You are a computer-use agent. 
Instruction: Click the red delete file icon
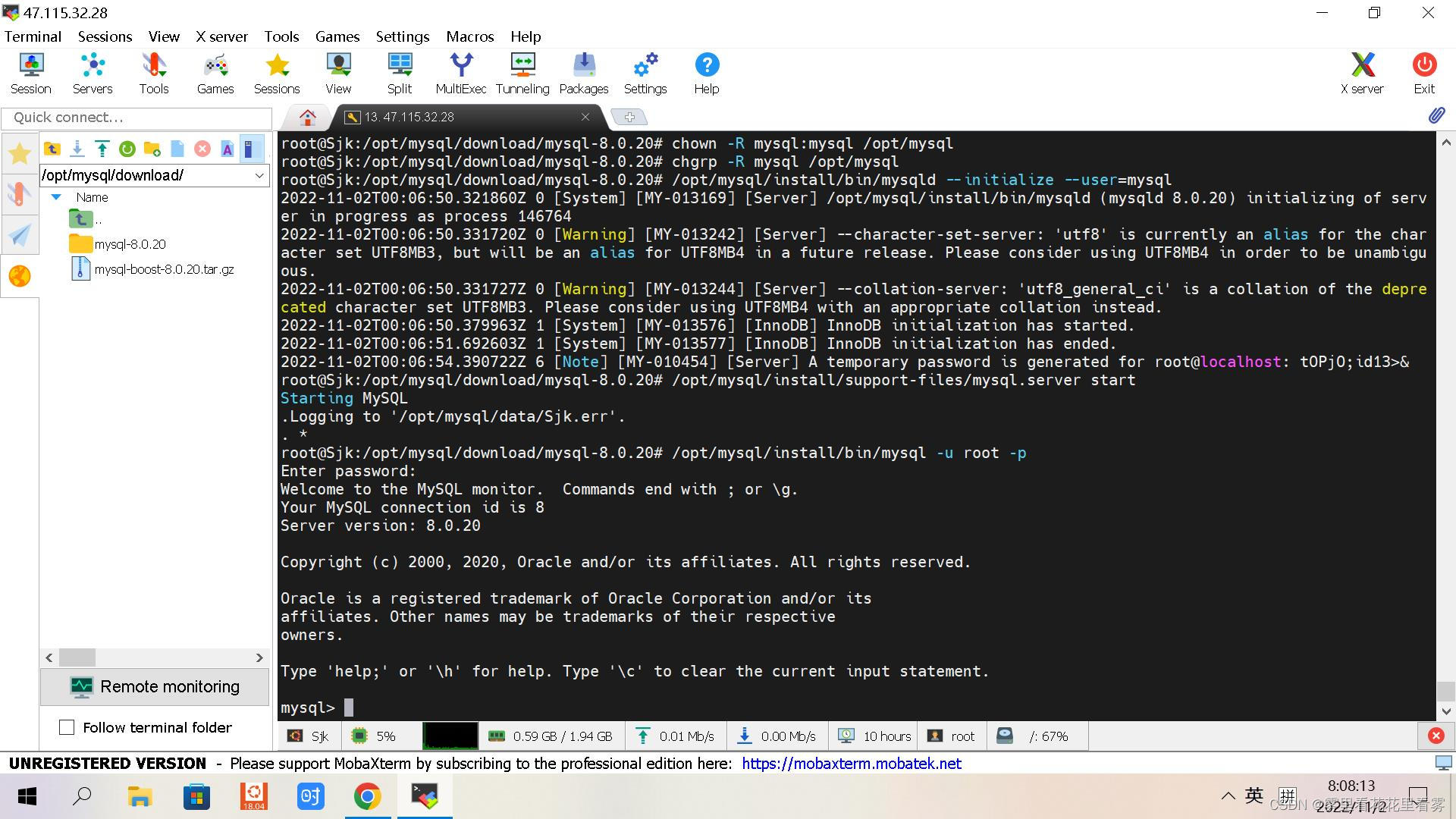(x=202, y=149)
